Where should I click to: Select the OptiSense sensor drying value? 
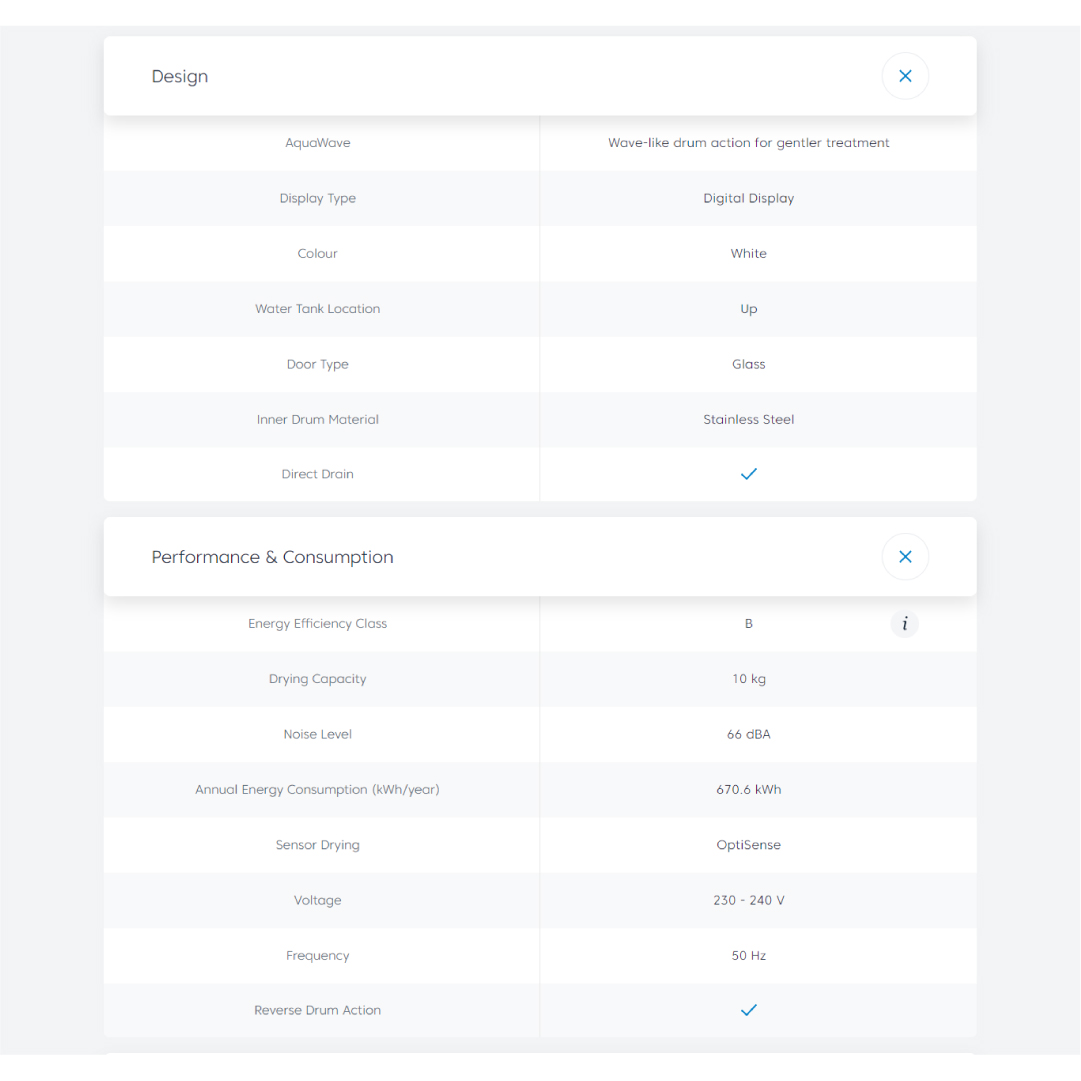click(x=748, y=845)
